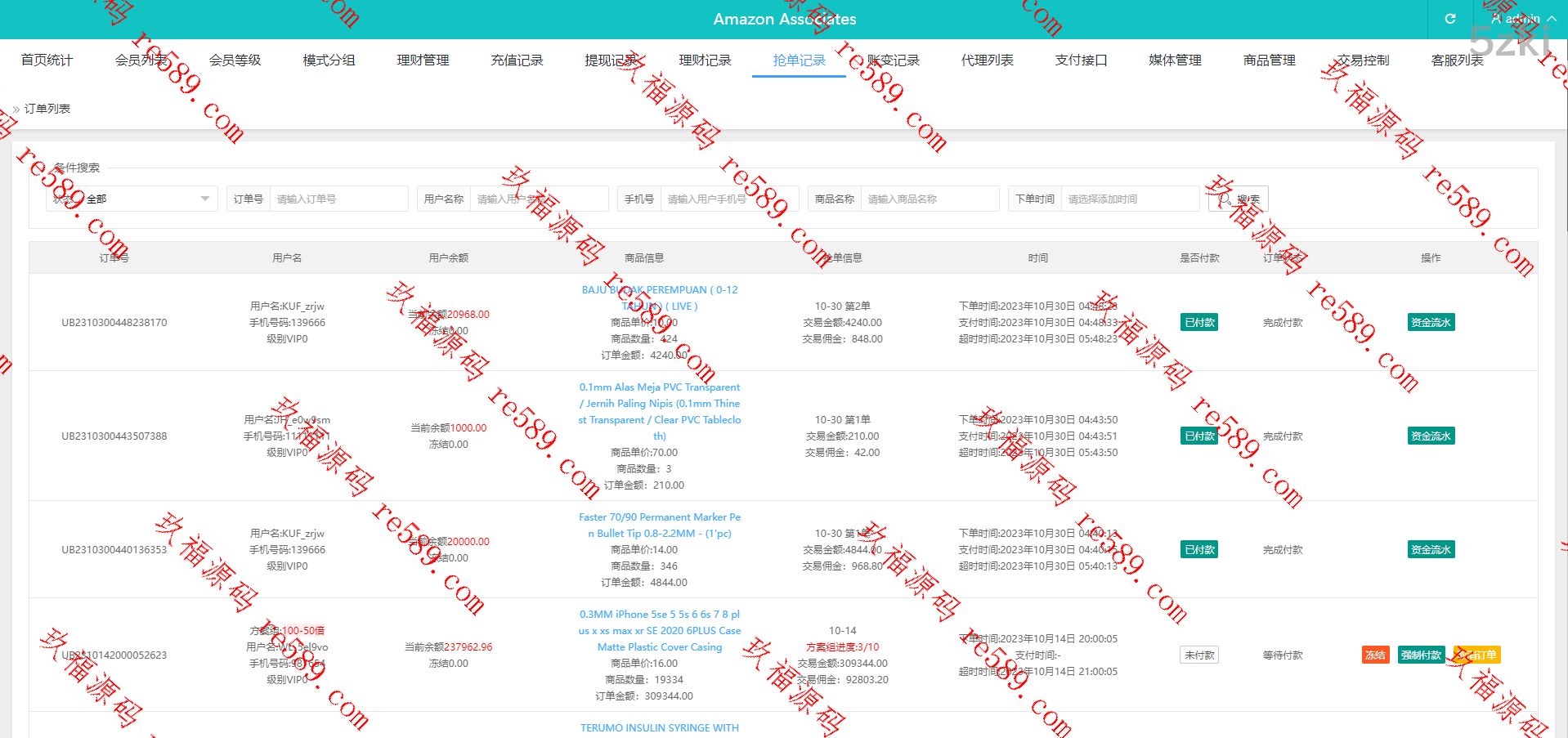Click the 是否付款 column header
The width and height of the screenshot is (1568, 738).
pyautogui.click(x=1199, y=257)
